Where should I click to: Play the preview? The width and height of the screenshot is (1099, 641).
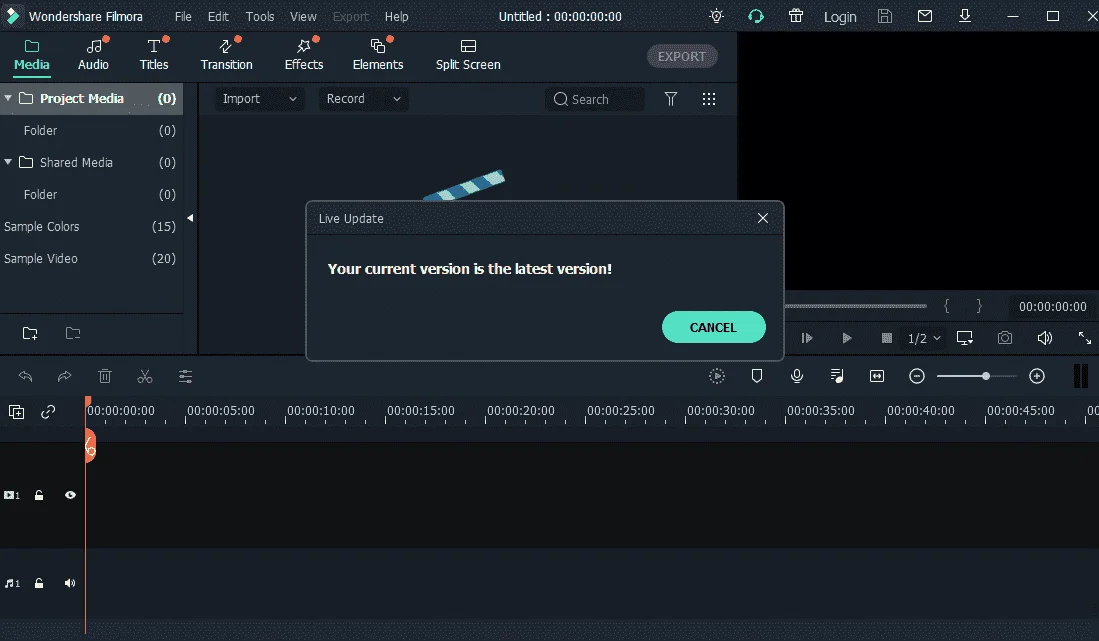846,338
